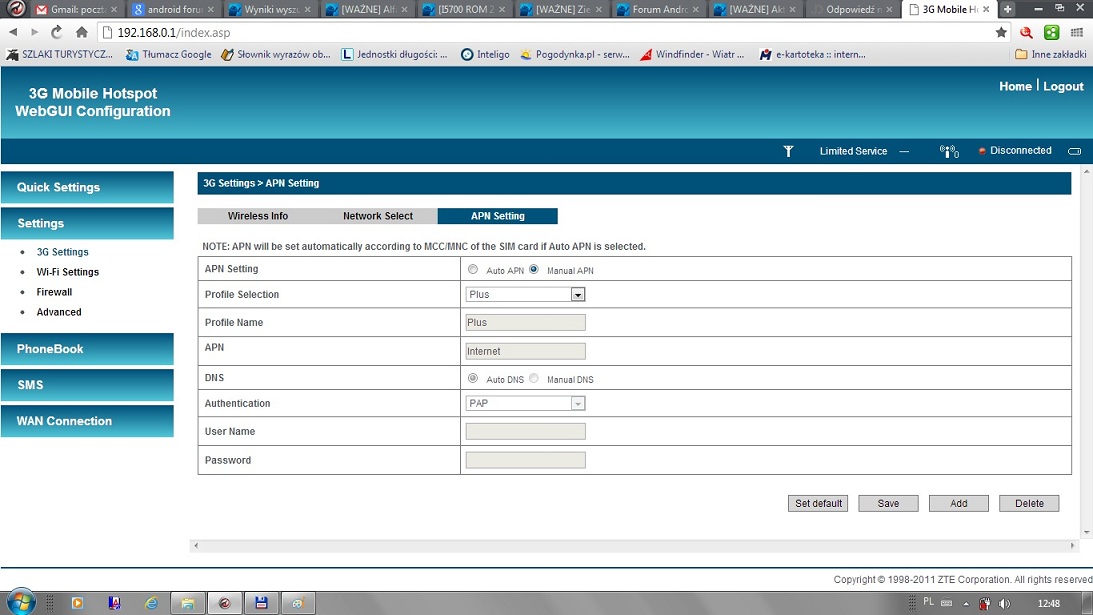
Task: Click the Logout link
Action: click(x=1063, y=87)
